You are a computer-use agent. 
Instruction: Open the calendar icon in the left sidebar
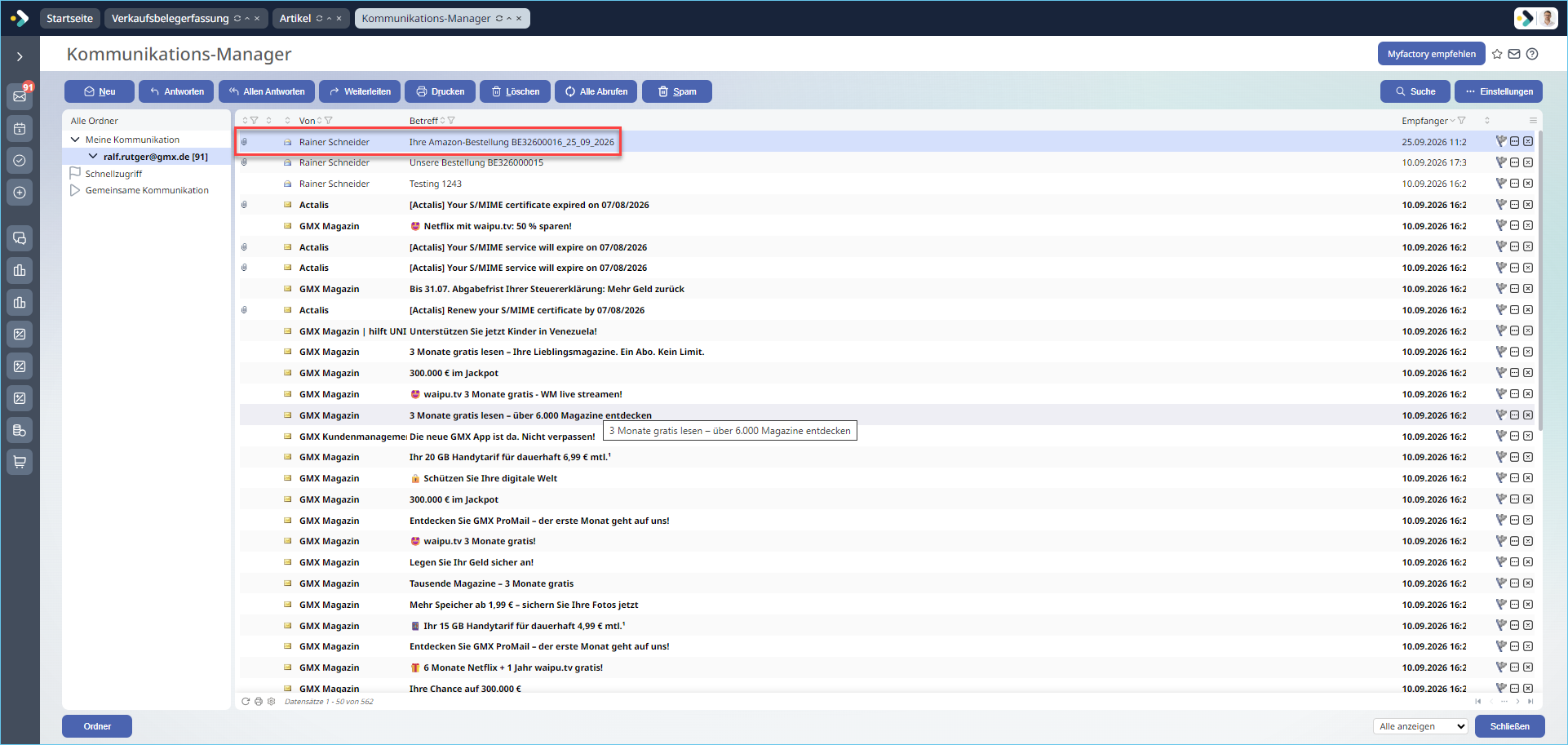pos(20,128)
